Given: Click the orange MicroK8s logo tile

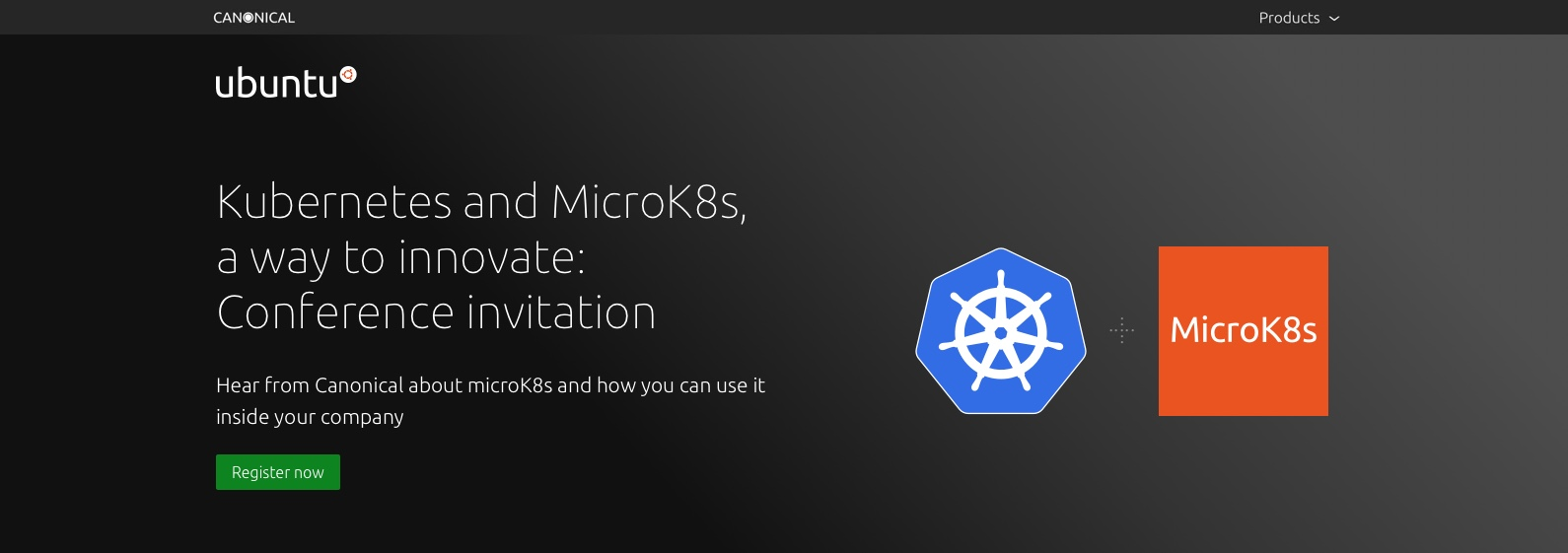Looking at the screenshot, I should pyautogui.click(x=1244, y=331).
